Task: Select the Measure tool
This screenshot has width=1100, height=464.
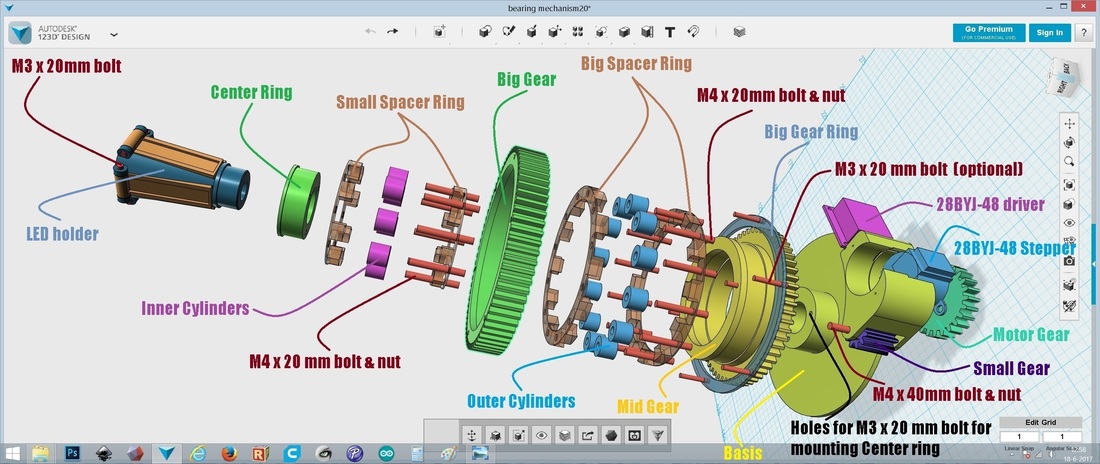Action: pos(647,32)
